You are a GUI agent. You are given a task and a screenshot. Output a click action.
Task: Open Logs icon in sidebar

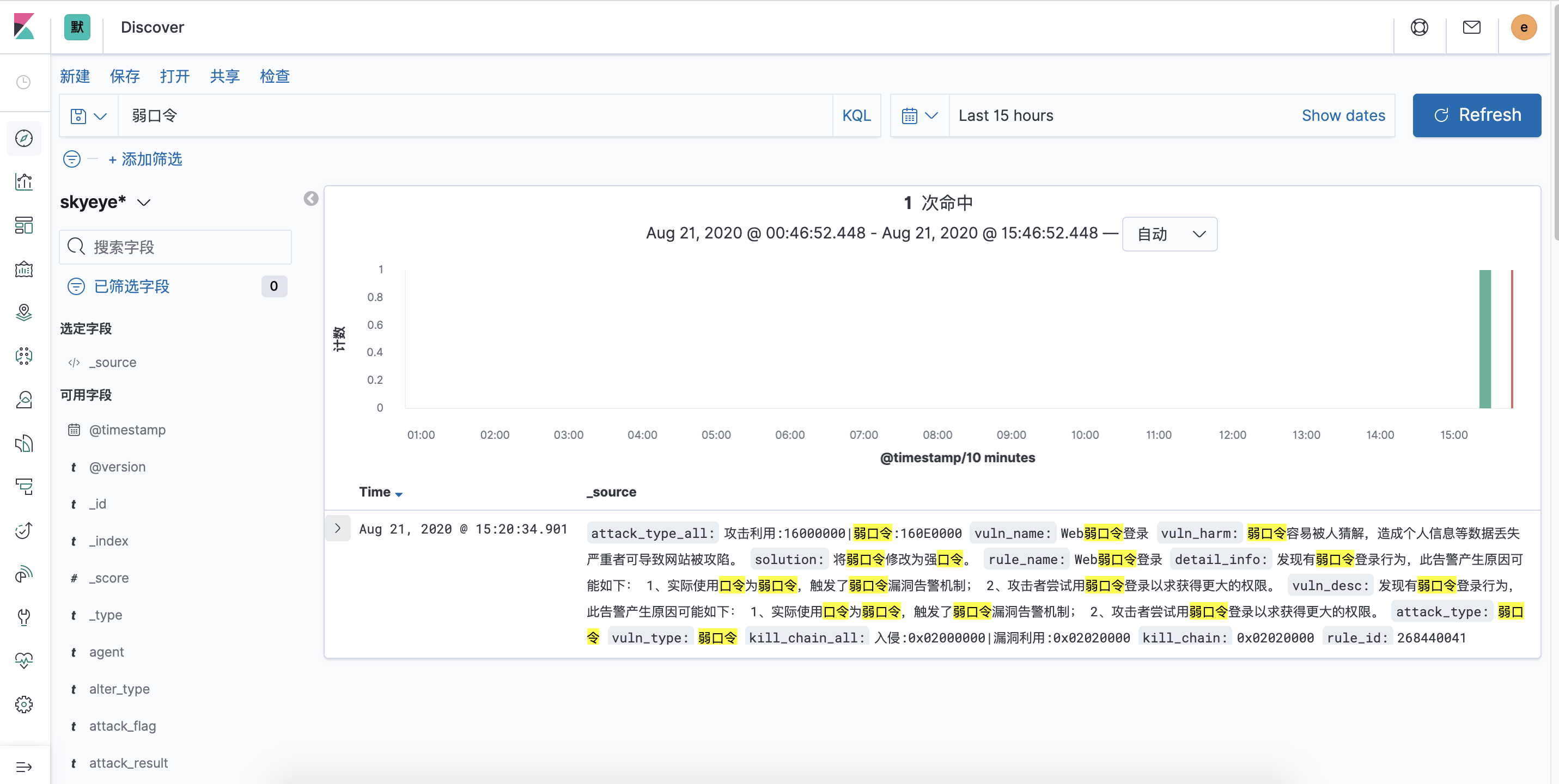tap(23, 443)
